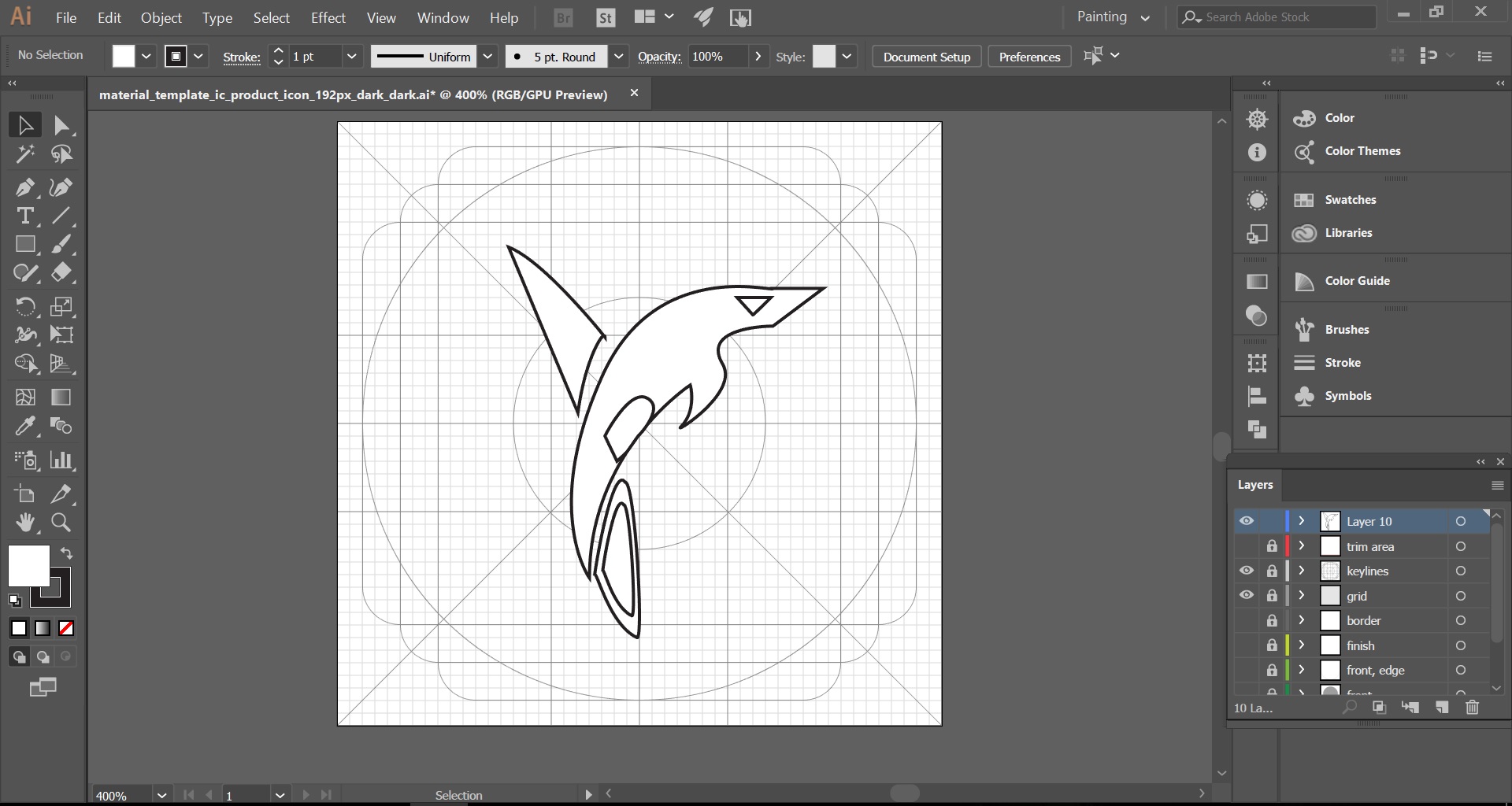Select the Rectangle tool
This screenshot has height=806, width=1512.
[x=25, y=245]
